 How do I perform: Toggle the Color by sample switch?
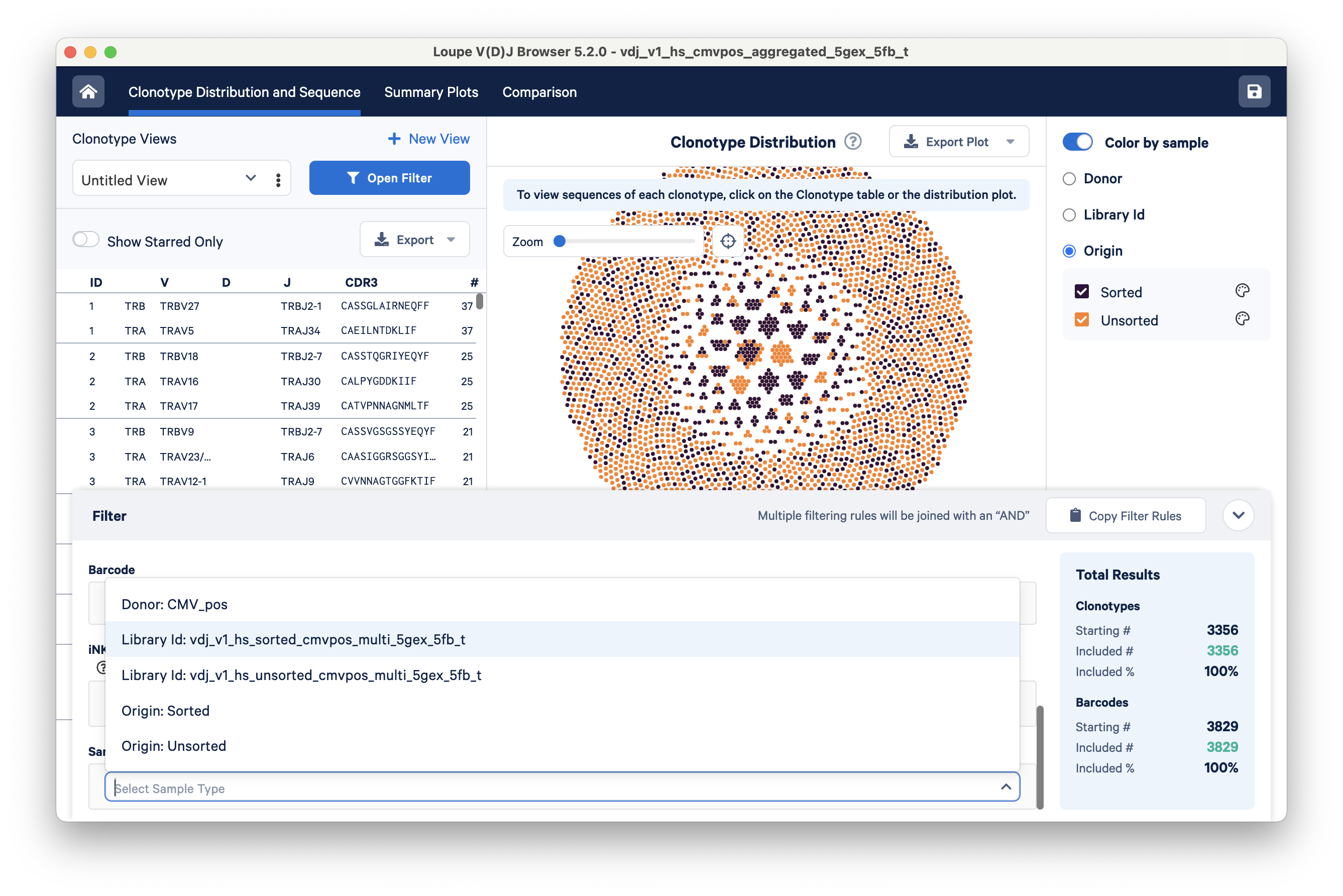1077,142
